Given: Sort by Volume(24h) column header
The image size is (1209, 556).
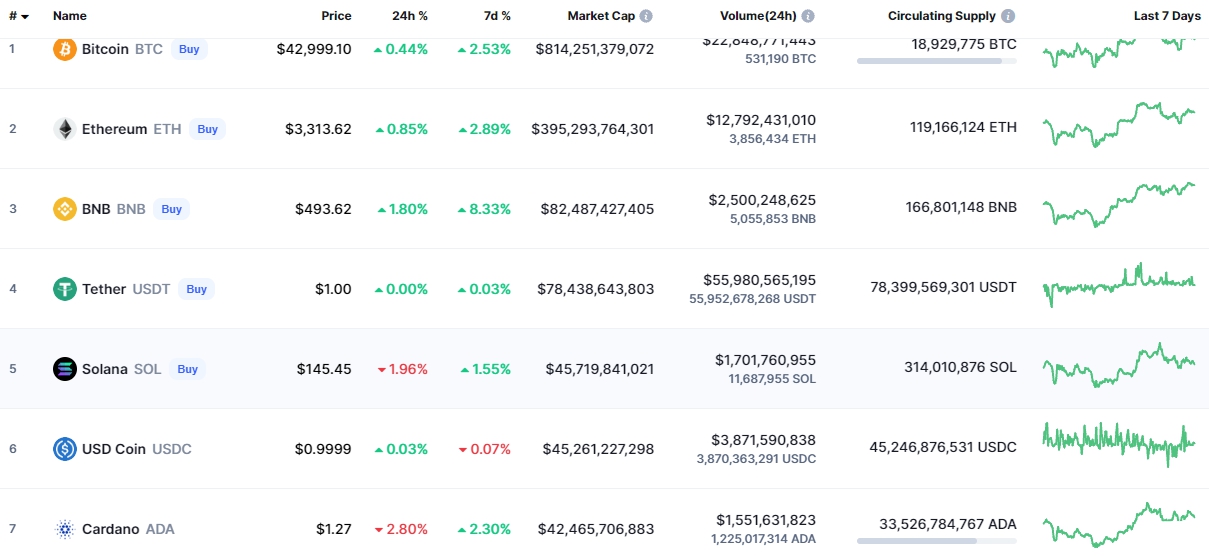Looking at the screenshot, I should (758, 16).
